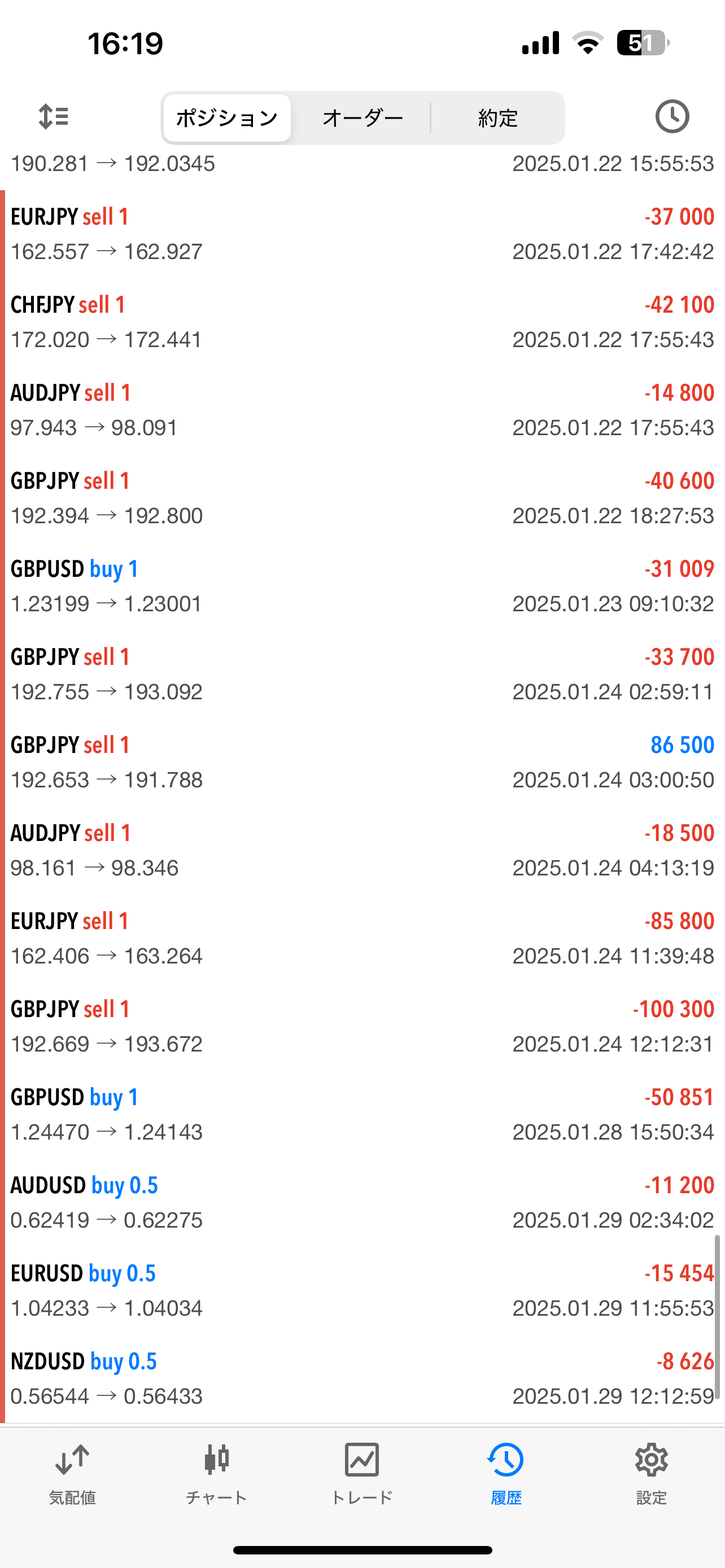
Task: Switch to the オーダー segment
Action: coord(363,117)
